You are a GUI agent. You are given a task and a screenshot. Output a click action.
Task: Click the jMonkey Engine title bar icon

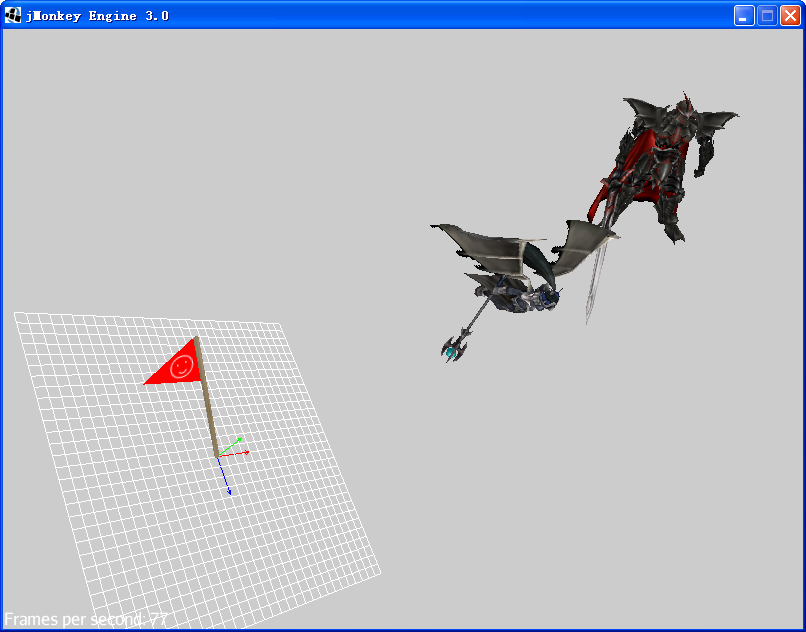point(13,15)
